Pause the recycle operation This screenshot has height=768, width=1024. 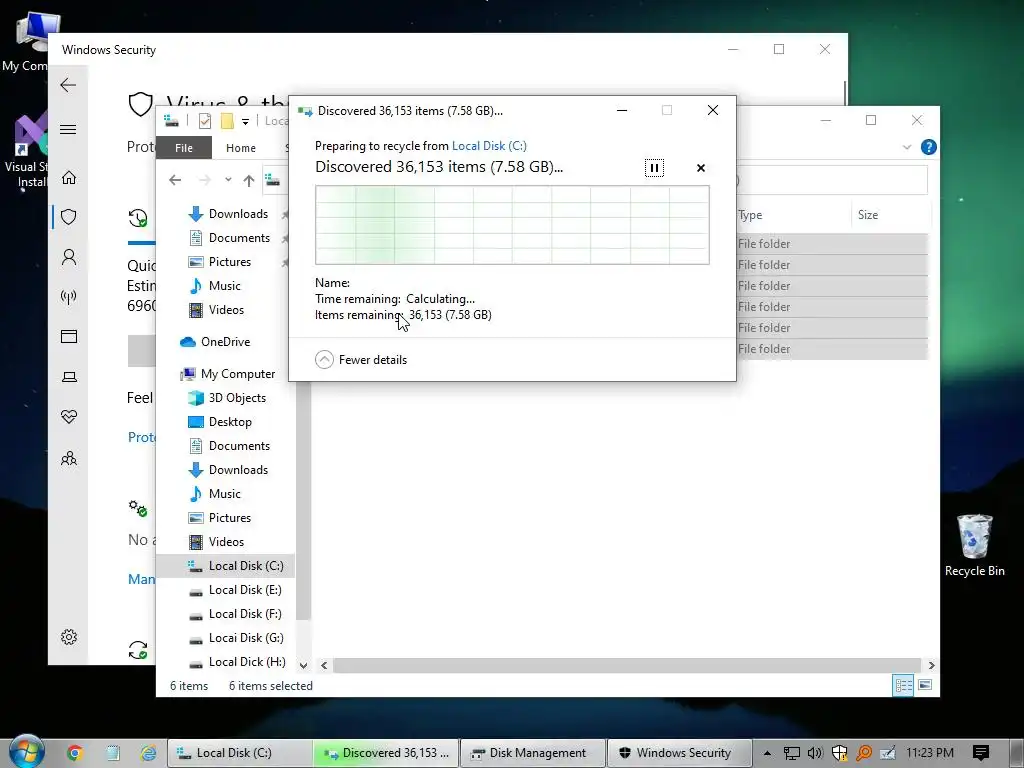pos(654,168)
